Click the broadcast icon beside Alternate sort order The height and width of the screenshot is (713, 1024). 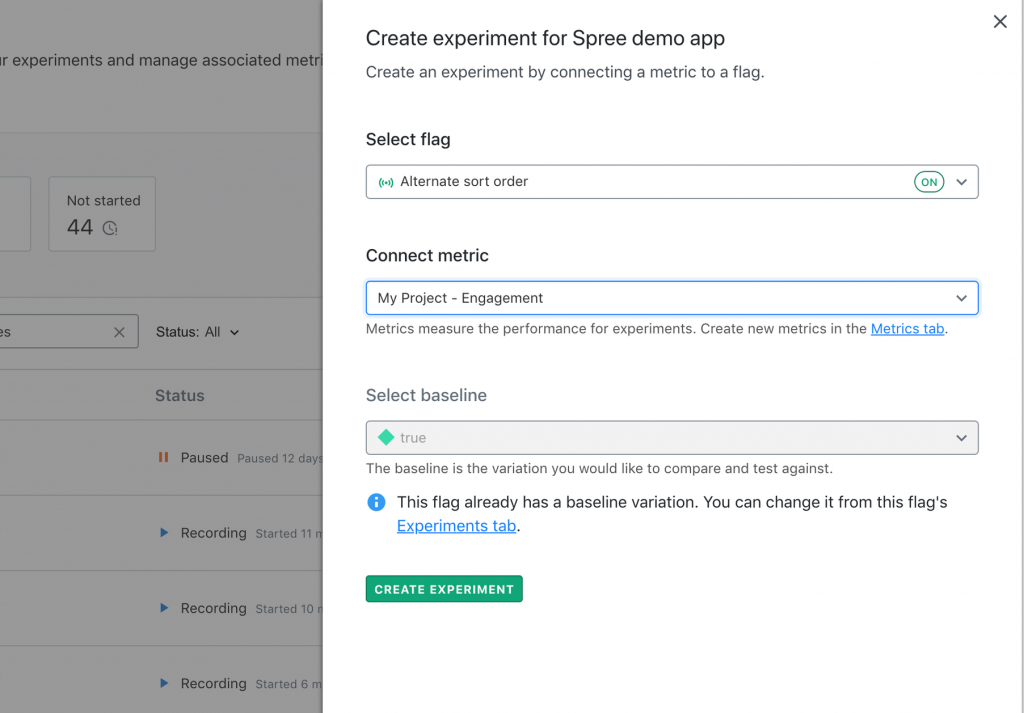(386, 182)
